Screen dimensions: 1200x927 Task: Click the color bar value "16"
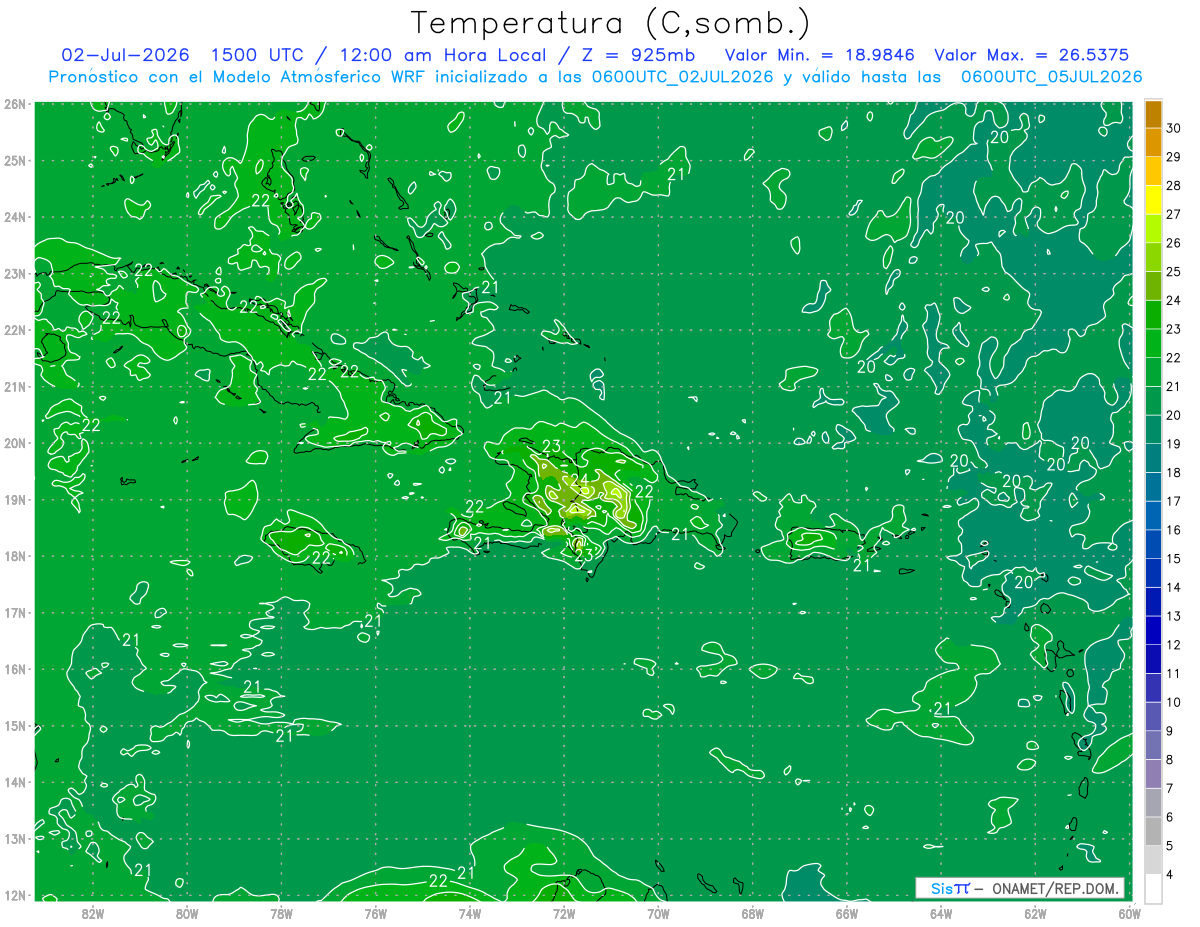pos(1174,530)
